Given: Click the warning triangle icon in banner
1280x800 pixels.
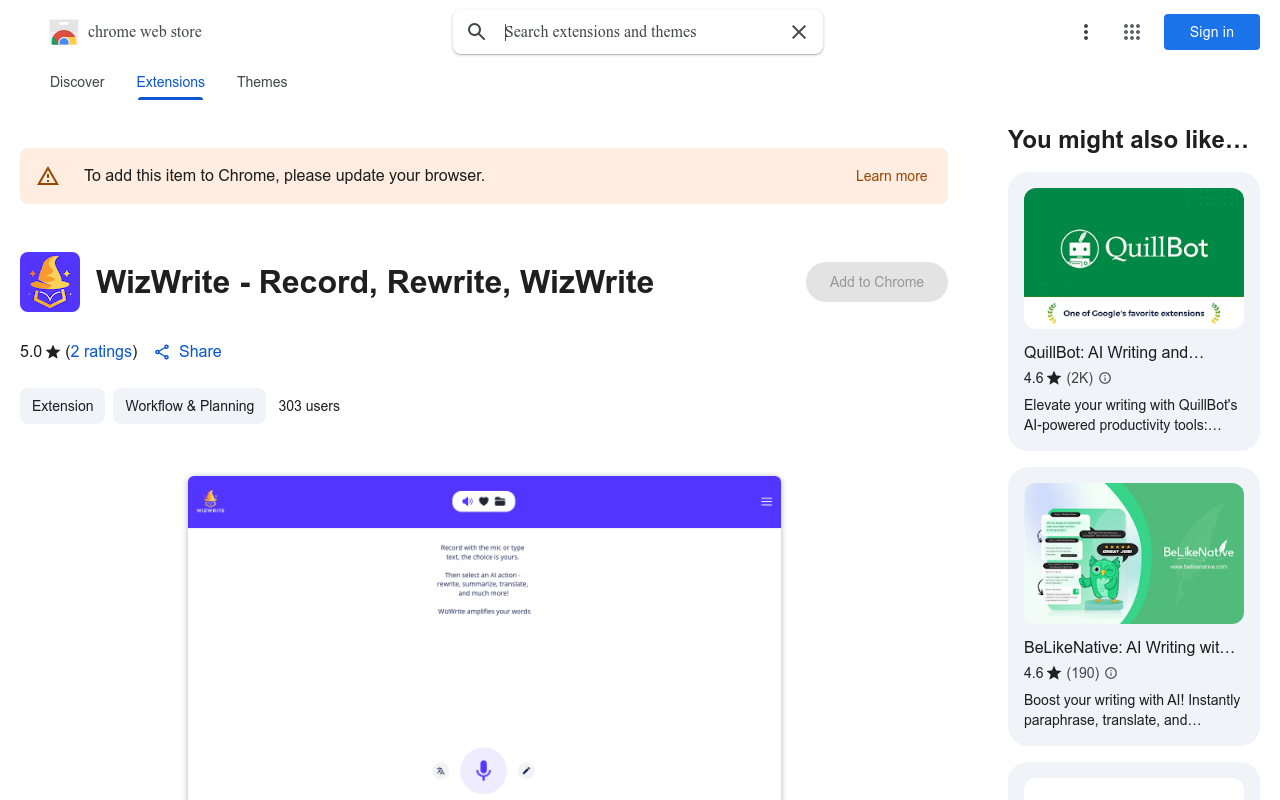Looking at the screenshot, I should click(x=48, y=176).
